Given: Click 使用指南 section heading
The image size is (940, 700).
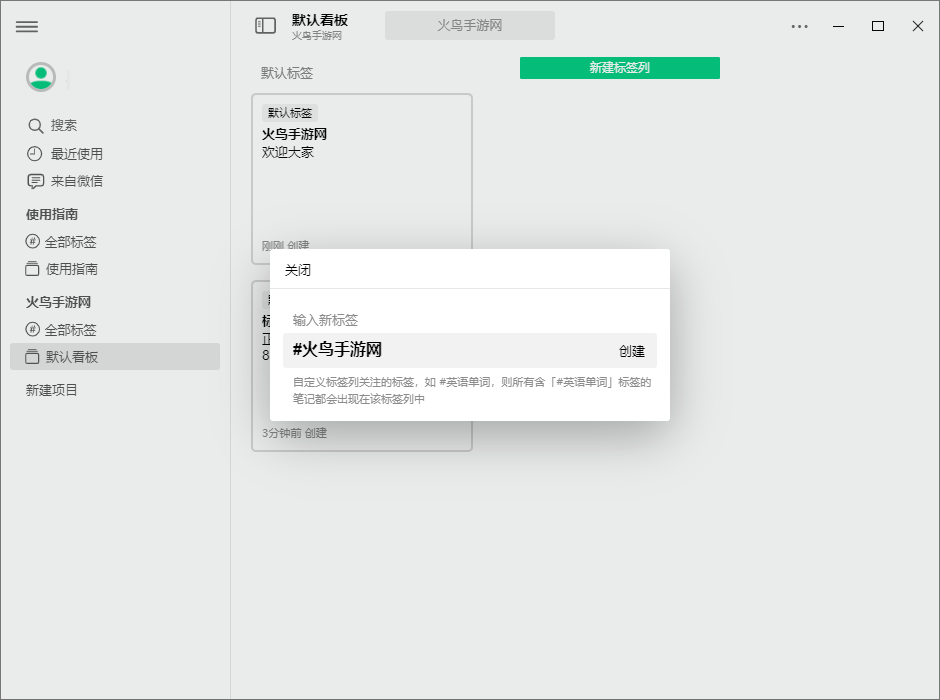Looking at the screenshot, I should 52,214.
